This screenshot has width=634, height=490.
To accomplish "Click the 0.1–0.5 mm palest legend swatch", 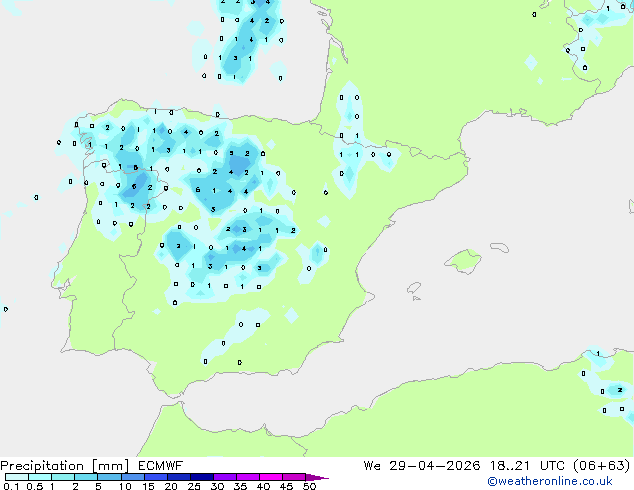I will pyautogui.click(x=17, y=477).
